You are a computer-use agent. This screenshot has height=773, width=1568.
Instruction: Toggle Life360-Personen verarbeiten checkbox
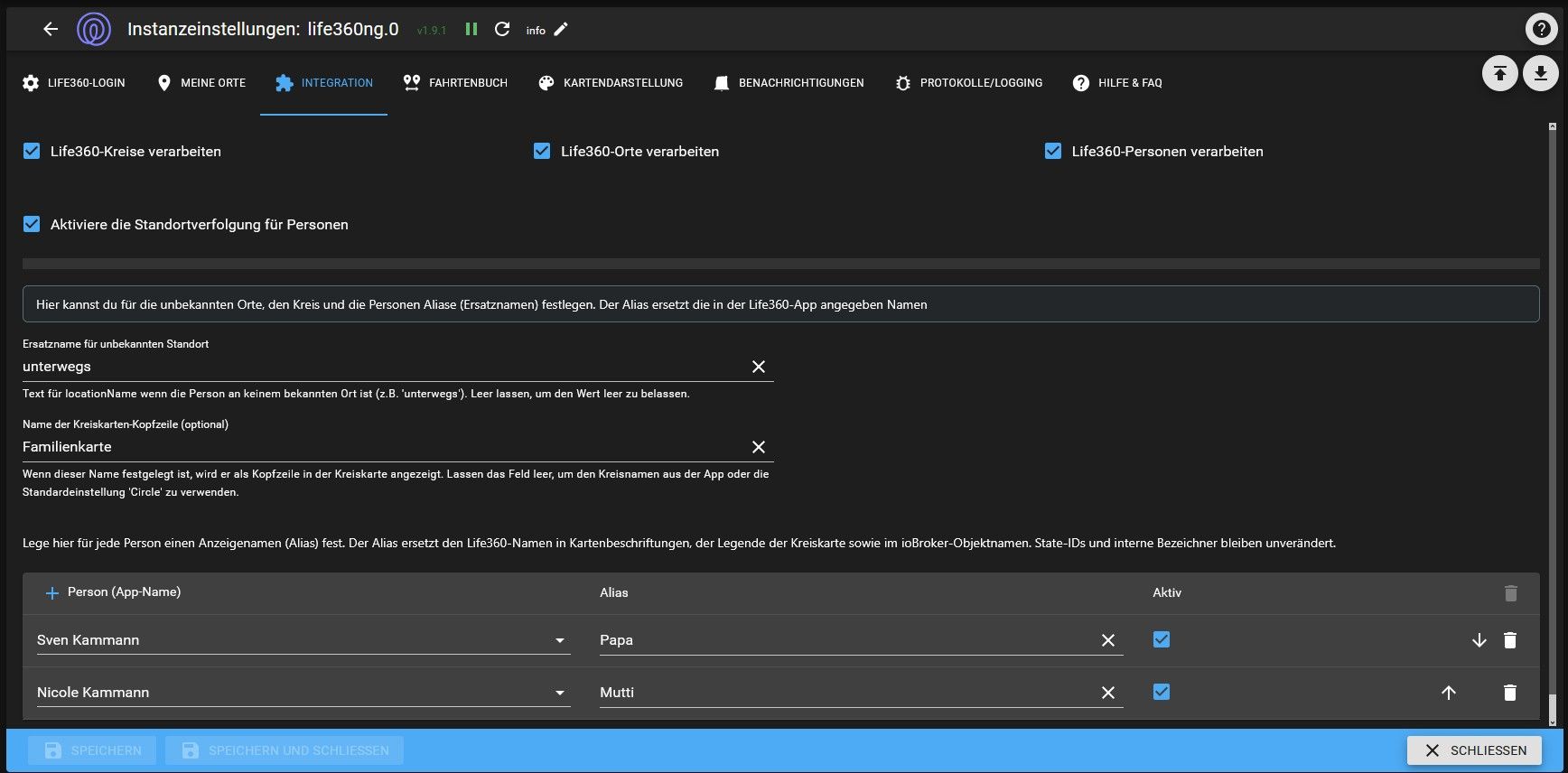coord(1053,151)
